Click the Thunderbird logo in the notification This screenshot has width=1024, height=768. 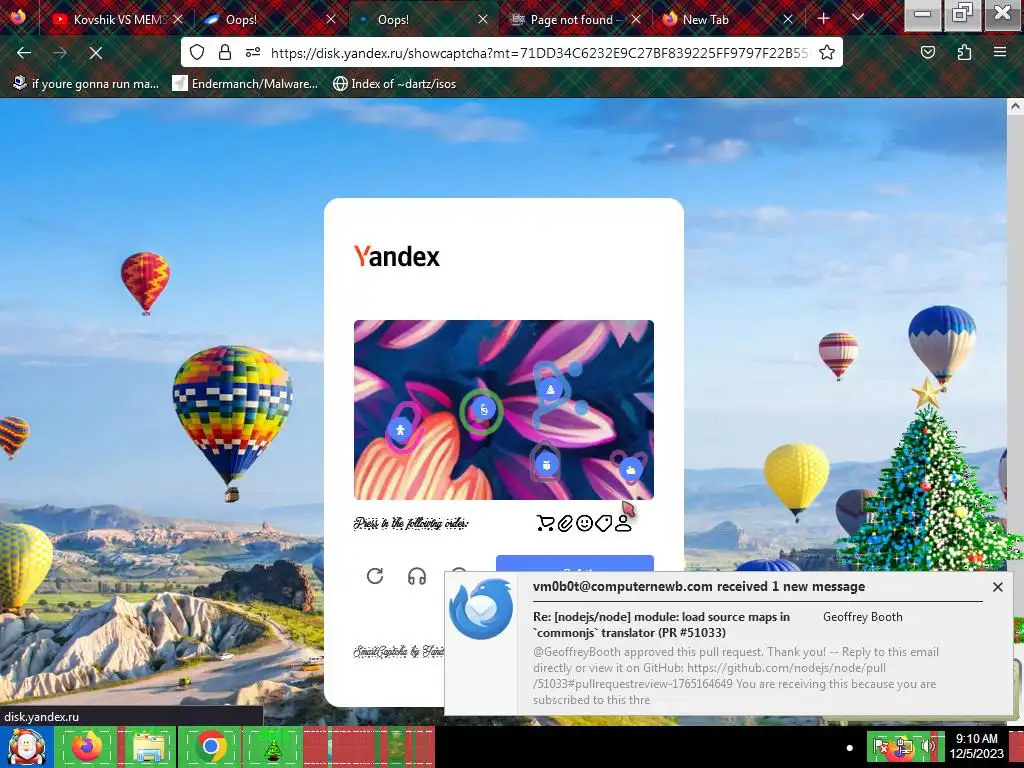481,609
